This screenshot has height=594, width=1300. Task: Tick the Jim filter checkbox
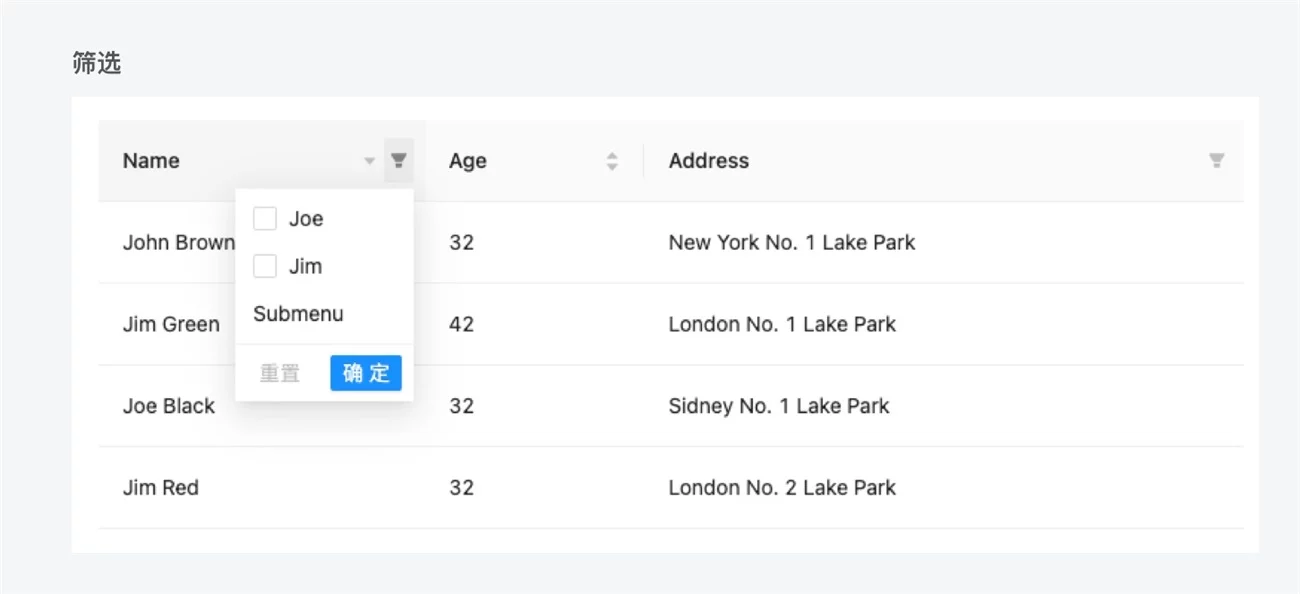(265, 267)
